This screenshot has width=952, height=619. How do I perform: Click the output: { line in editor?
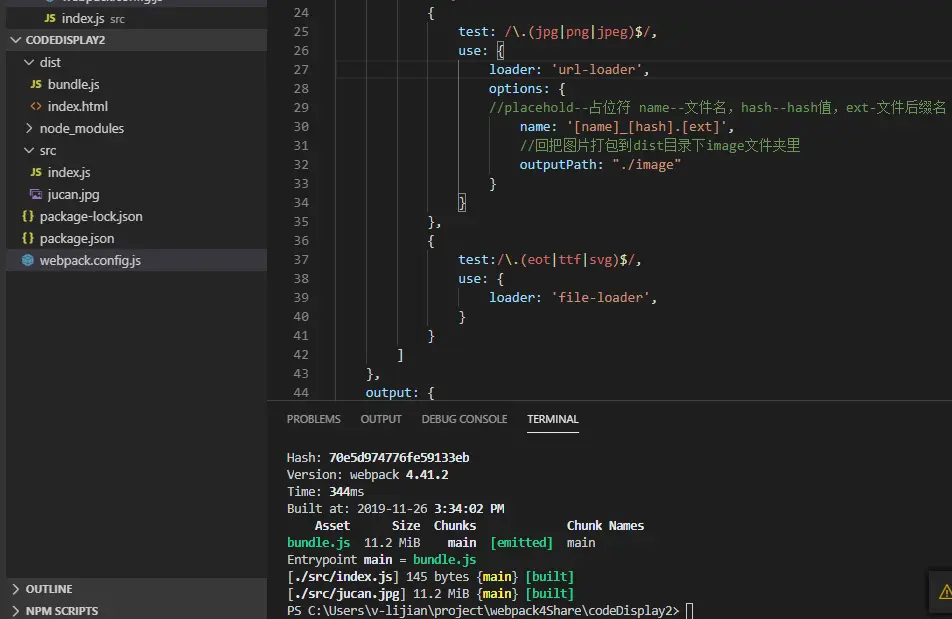tap(400, 393)
